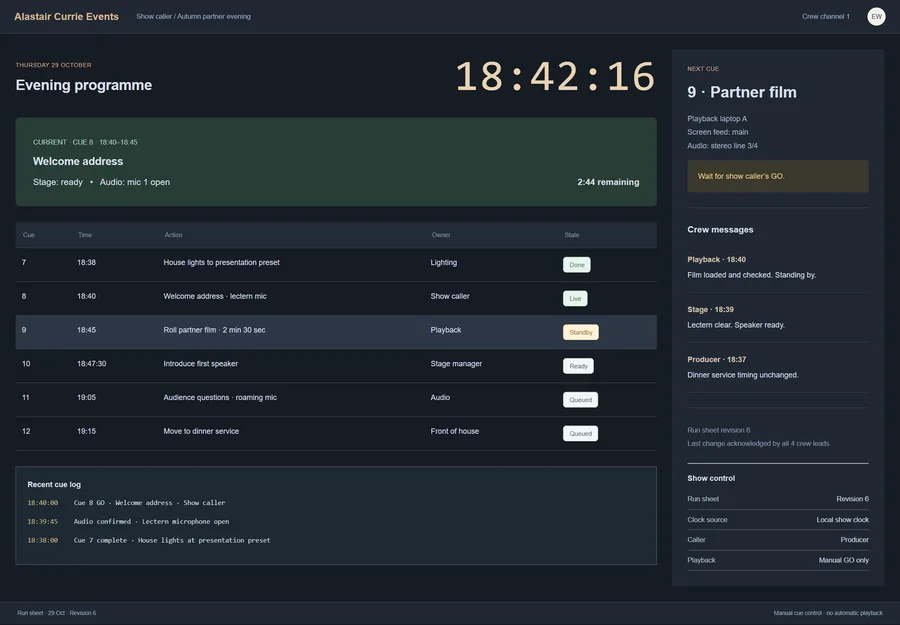The image size is (900, 625).
Task: Click the State column header
Action: [x=572, y=235]
